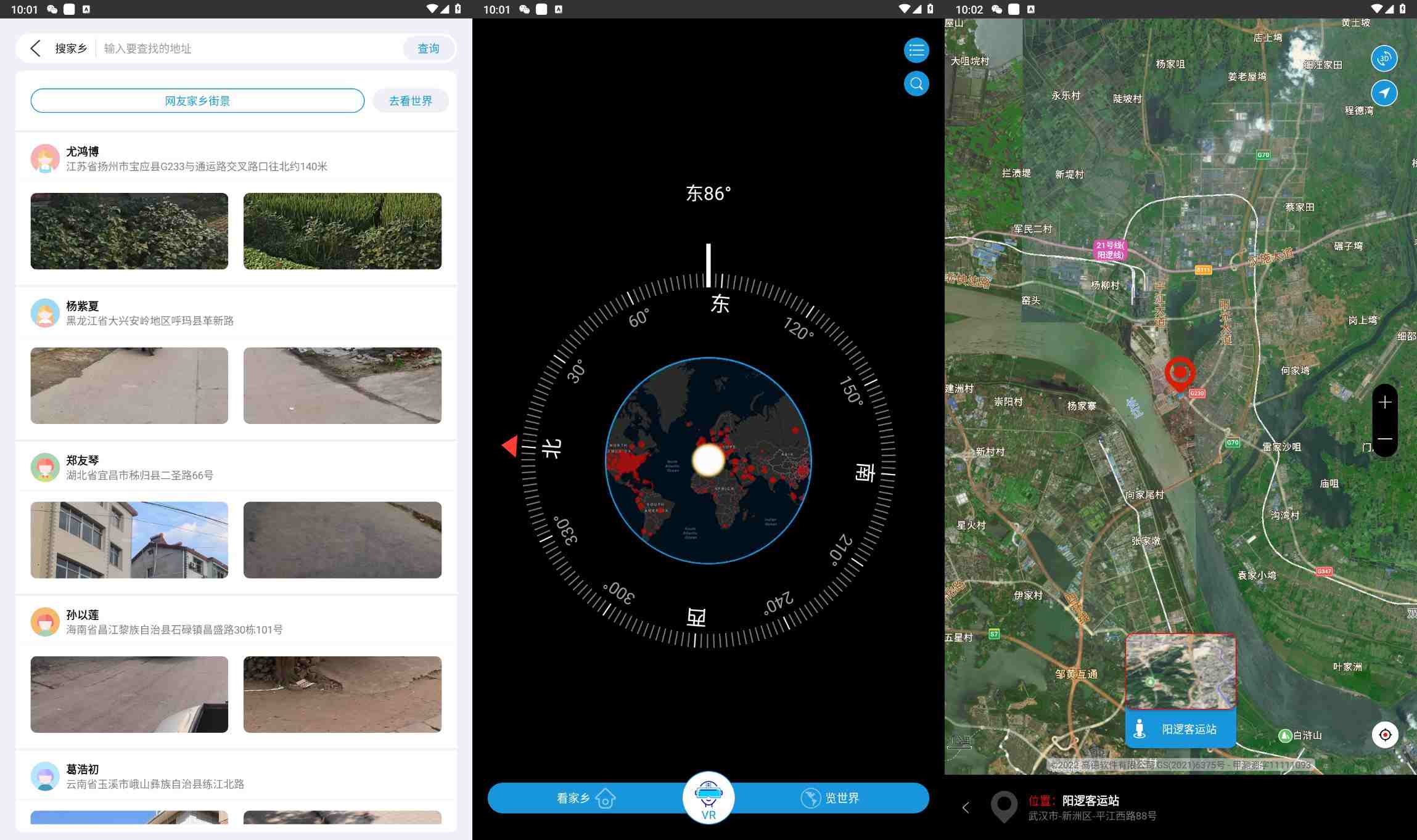Tap the blue search magnifier icon
The height and width of the screenshot is (840, 1417).
click(x=916, y=84)
